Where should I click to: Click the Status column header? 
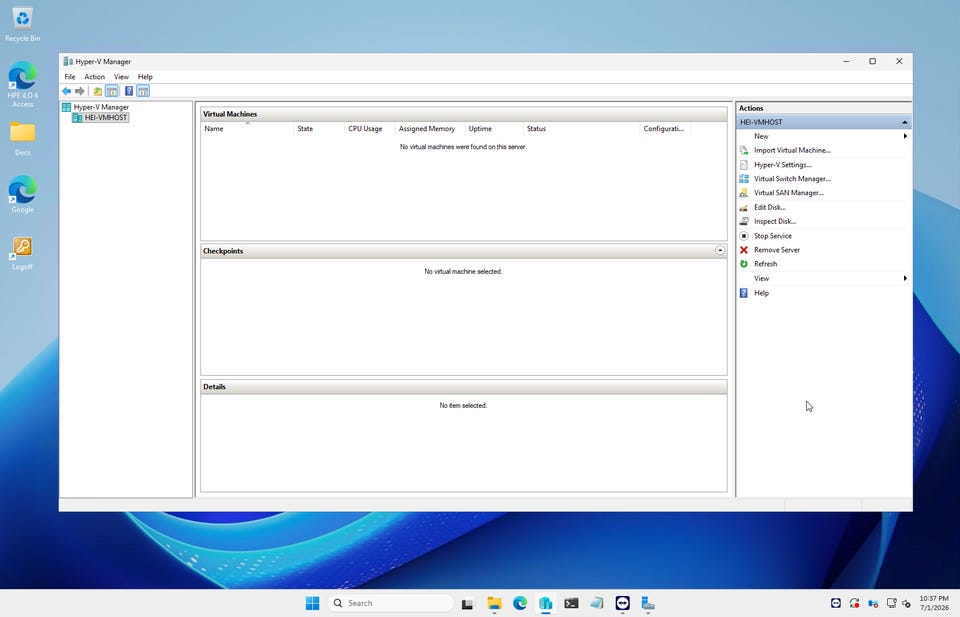pyautogui.click(x=581, y=129)
